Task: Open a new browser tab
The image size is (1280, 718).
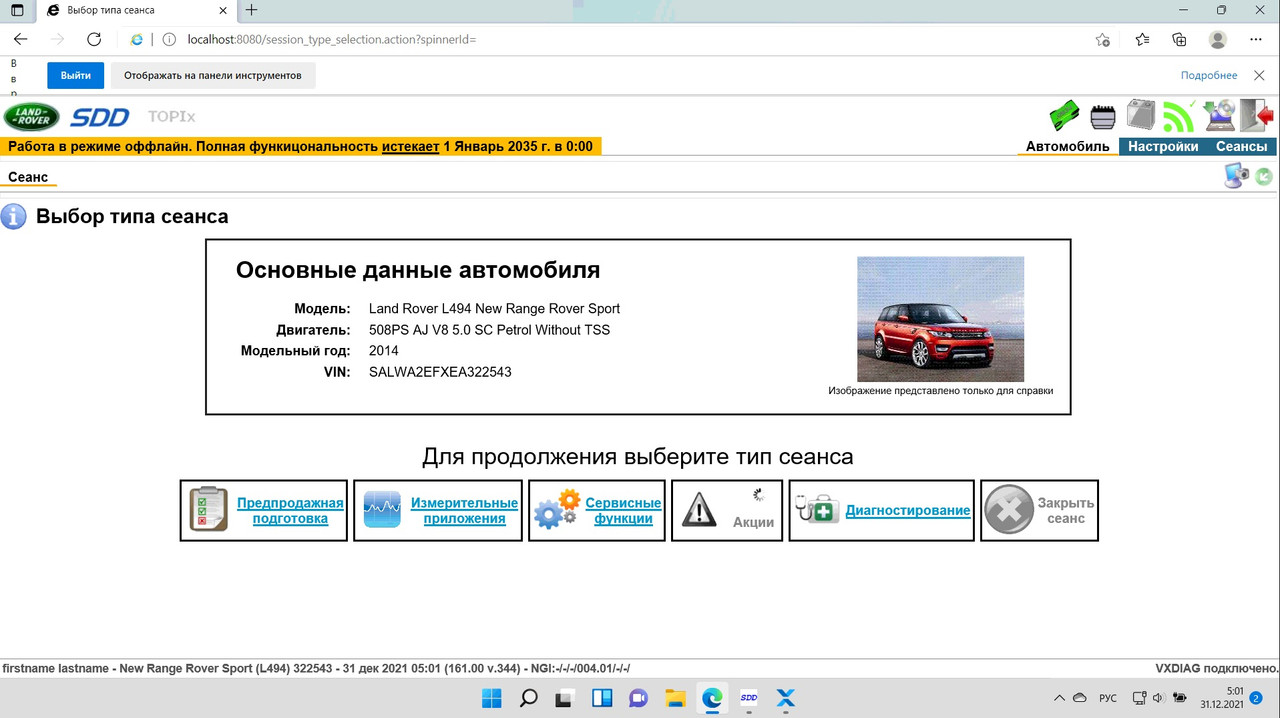Action: 251,10
